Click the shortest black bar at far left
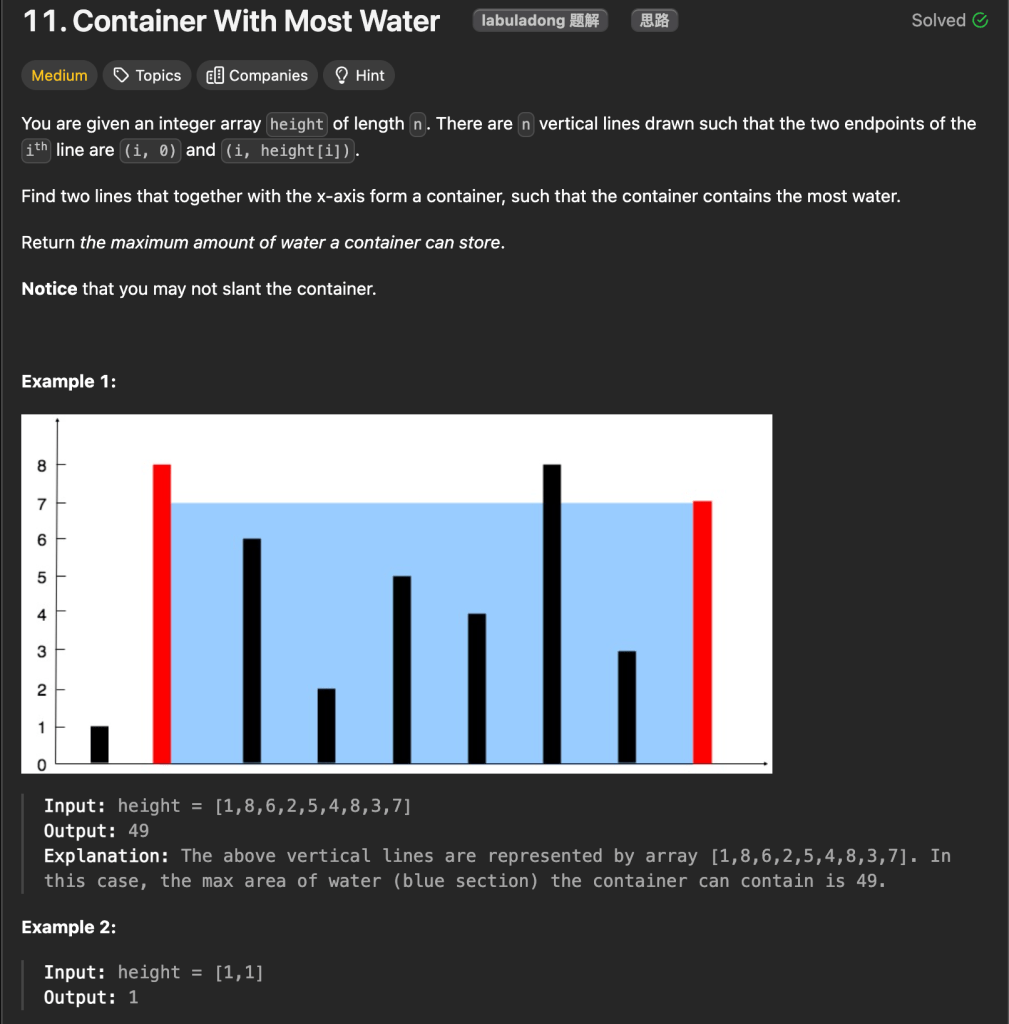 [x=99, y=744]
